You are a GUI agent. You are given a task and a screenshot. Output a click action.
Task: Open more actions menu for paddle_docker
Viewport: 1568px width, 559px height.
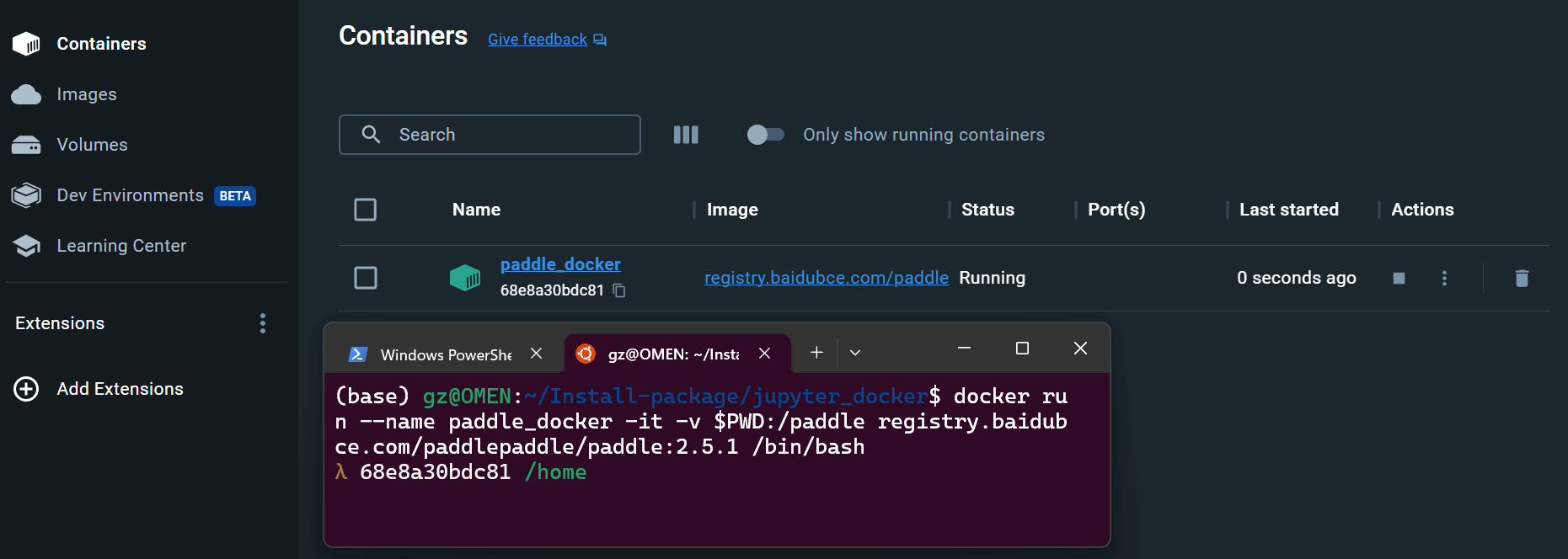(1444, 278)
